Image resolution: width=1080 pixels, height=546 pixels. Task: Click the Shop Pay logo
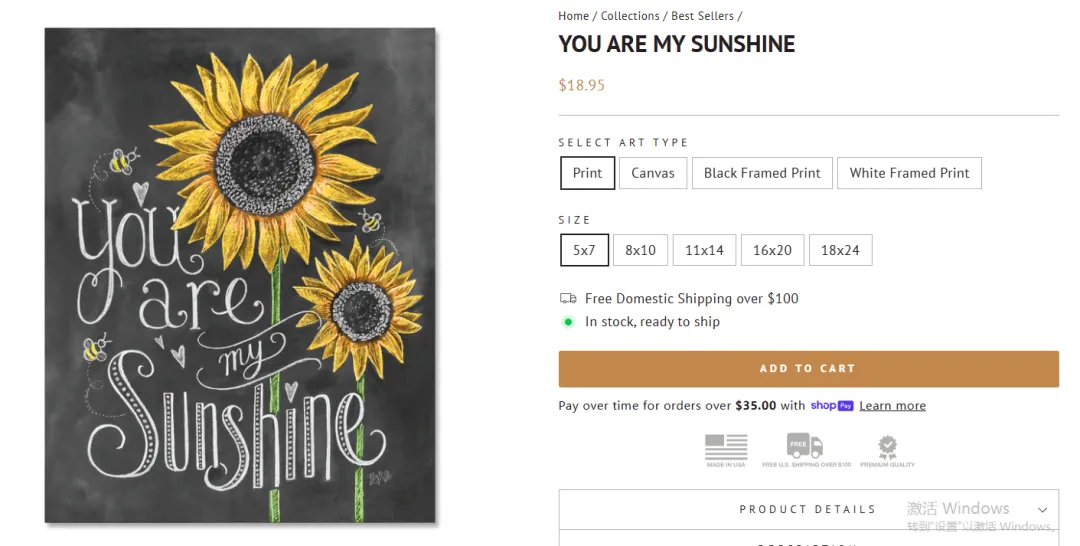tap(832, 405)
